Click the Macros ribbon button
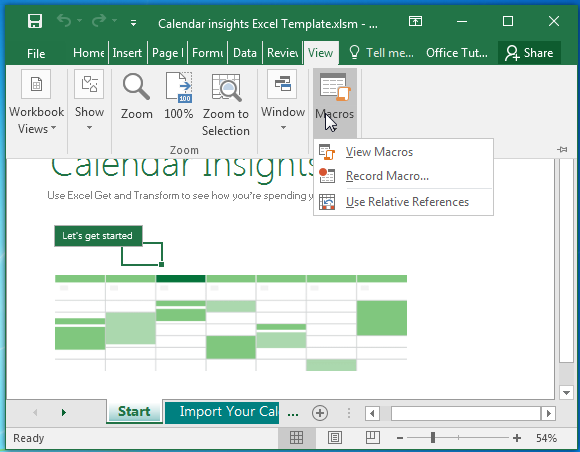The width and height of the screenshot is (580, 452). [x=335, y=102]
